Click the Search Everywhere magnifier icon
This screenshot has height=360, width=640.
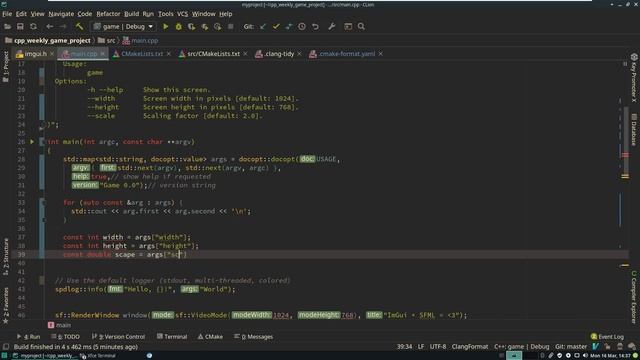point(361,27)
